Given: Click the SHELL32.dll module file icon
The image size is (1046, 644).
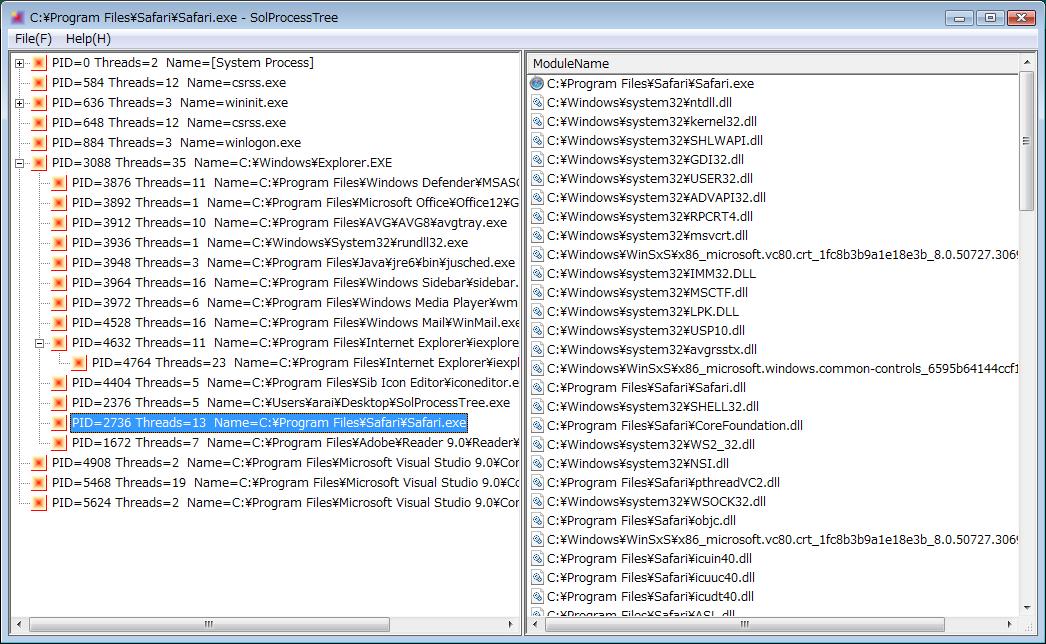Looking at the screenshot, I should coord(537,406).
